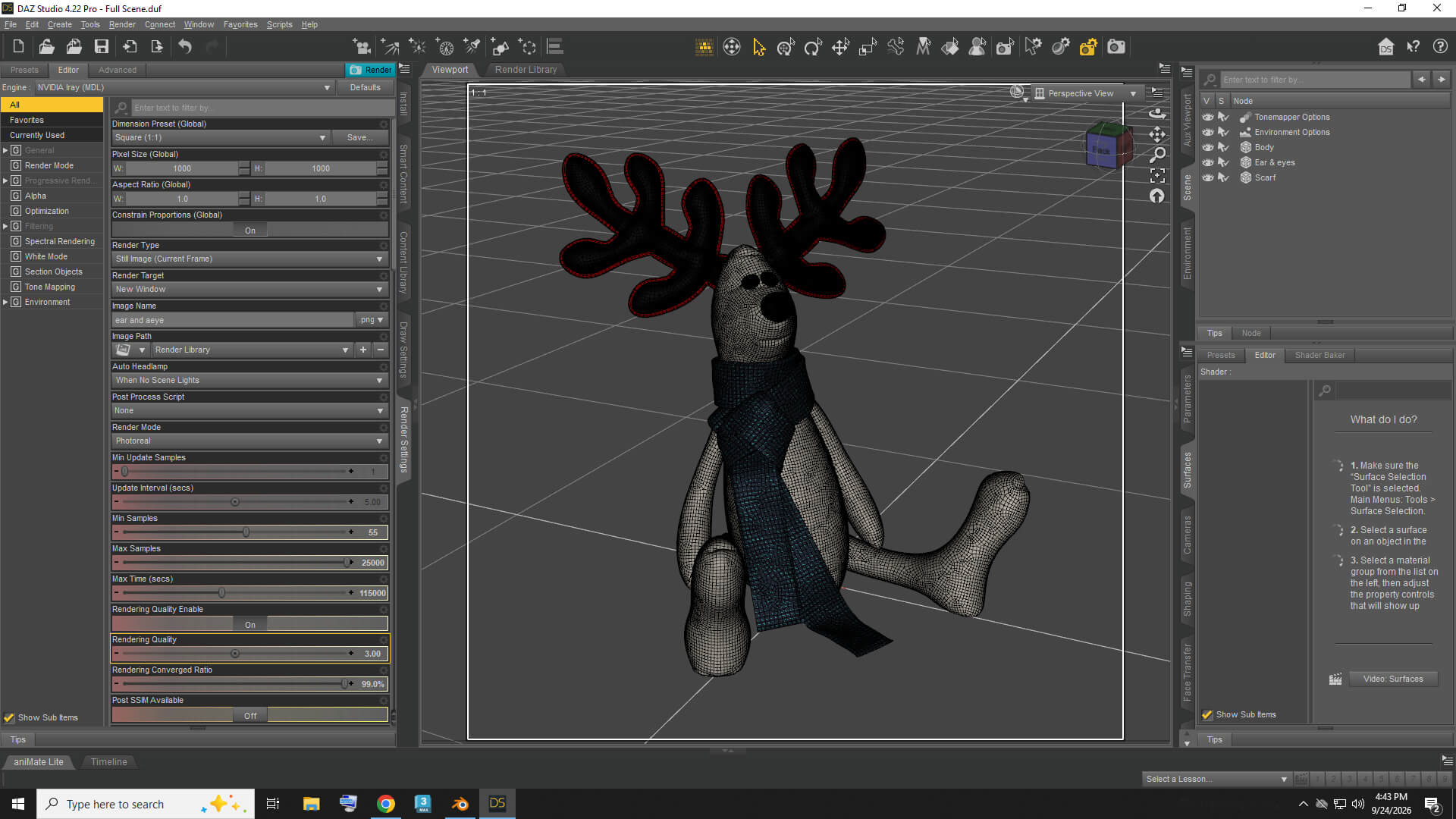The image size is (1456, 819).
Task: Click the New File icon in toolbar
Action: [x=18, y=47]
